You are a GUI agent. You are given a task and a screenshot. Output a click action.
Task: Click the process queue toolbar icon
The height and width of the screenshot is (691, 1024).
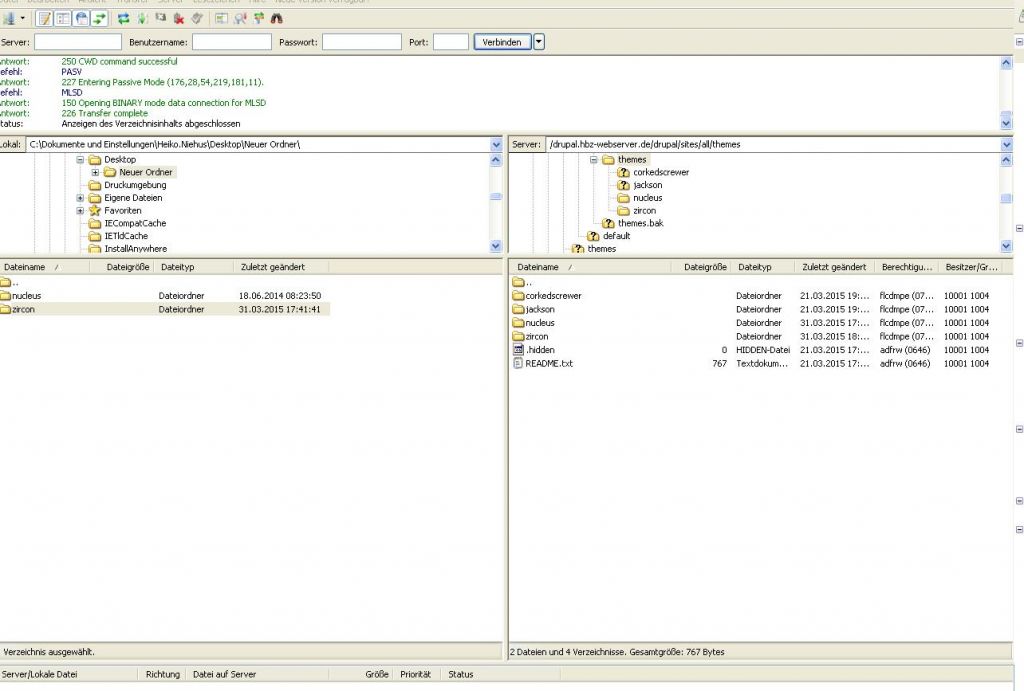point(142,18)
